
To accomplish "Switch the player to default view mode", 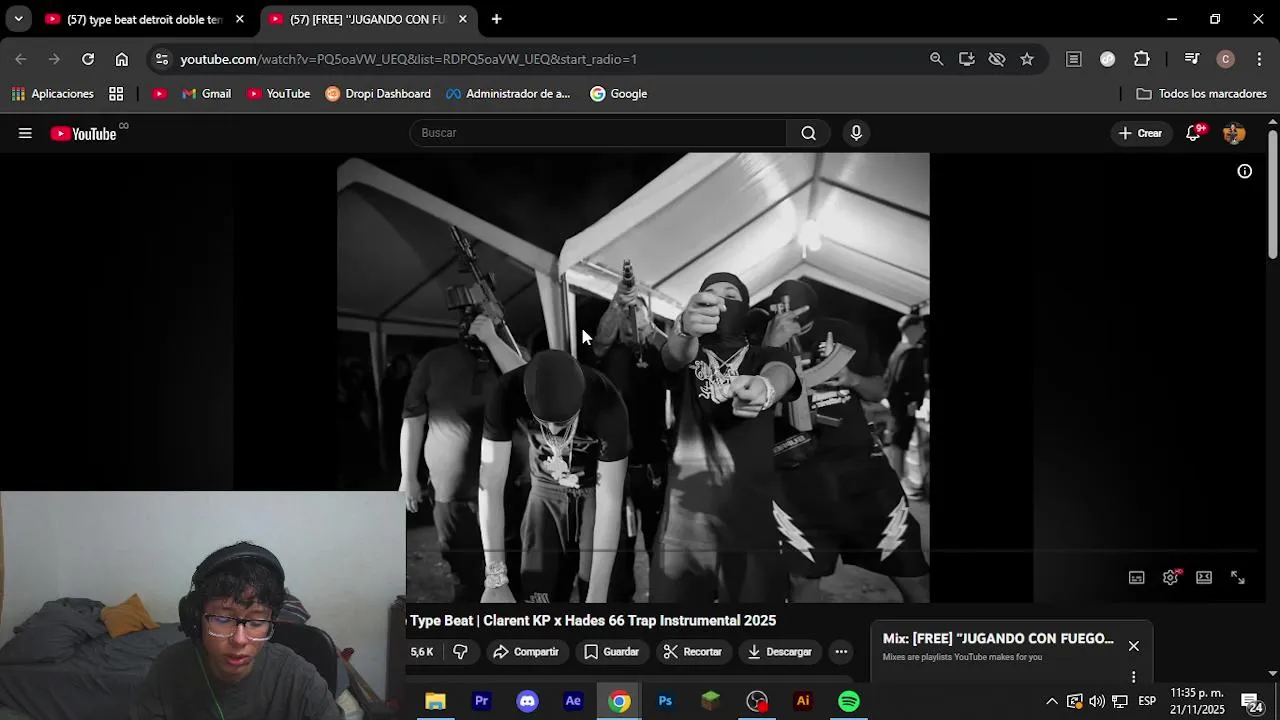I will tap(1204, 577).
